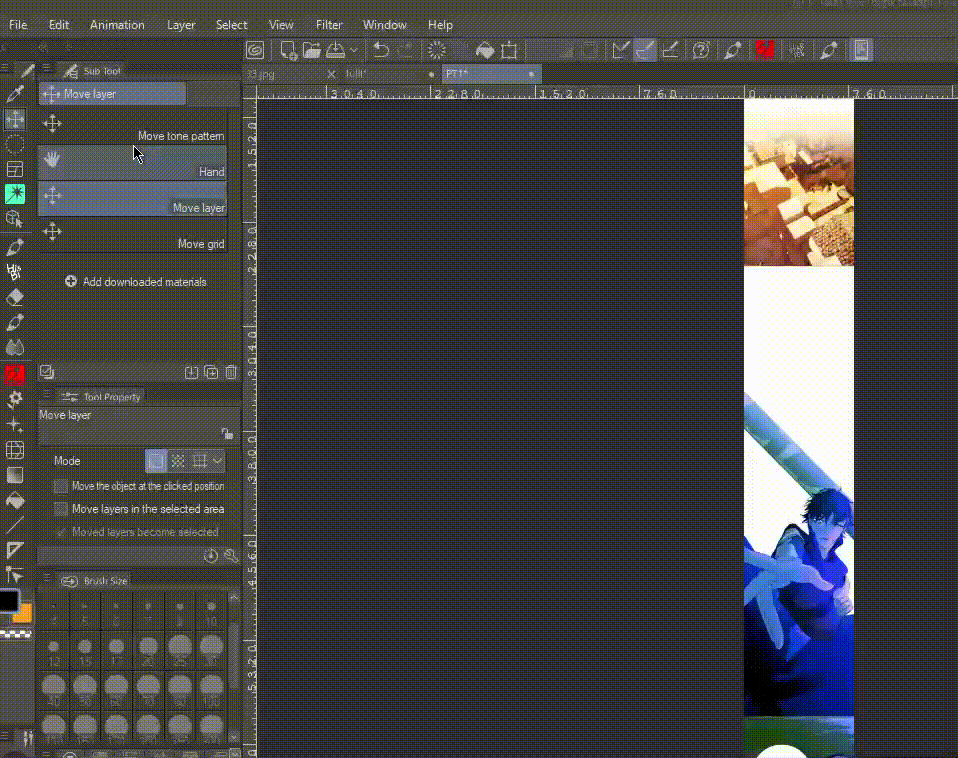Open the Layer menu
The height and width of the screenshot is (758, 958).
click(181, 25)
